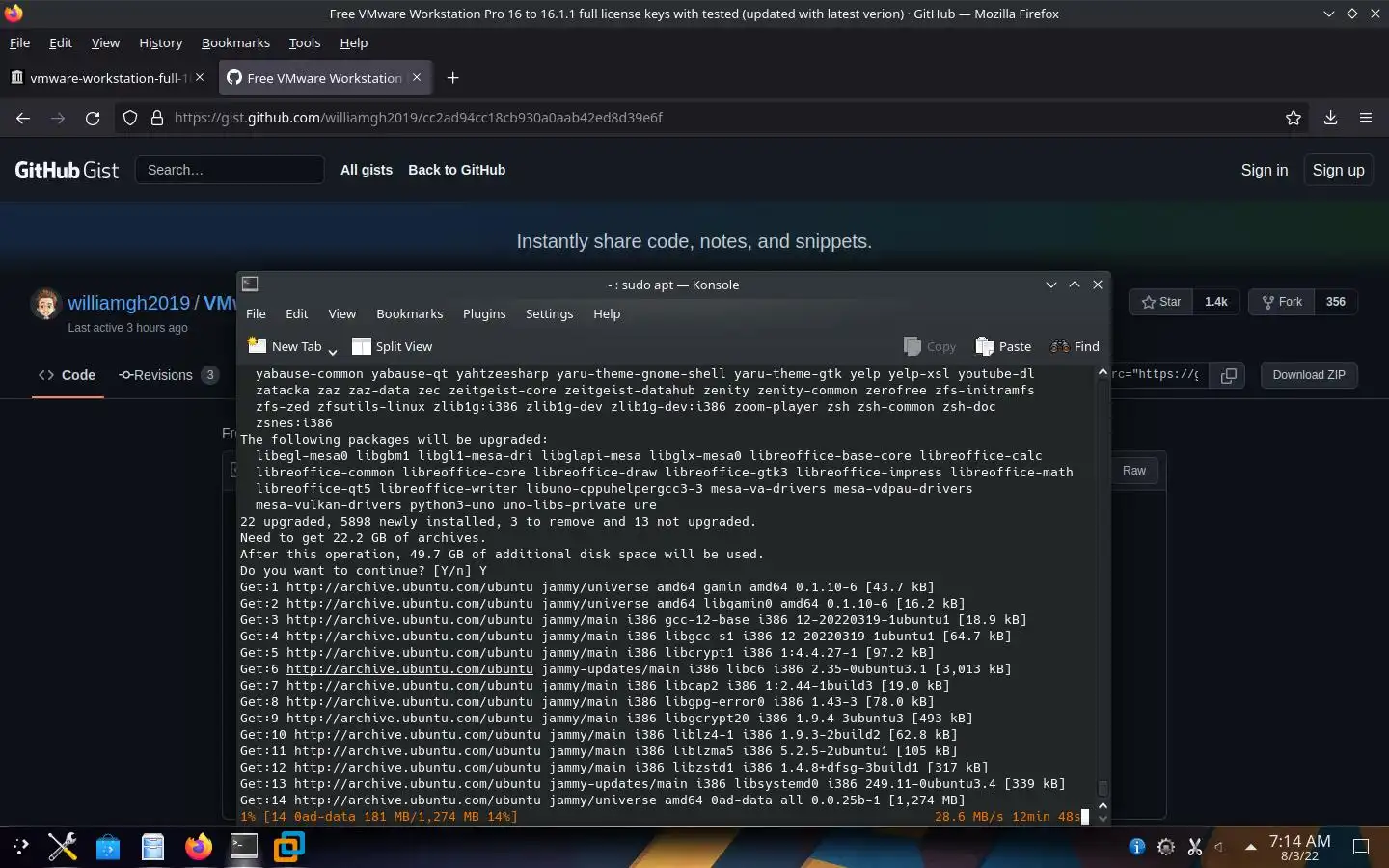Close the vmware-workstation-full tab
Image resolution: width=1389 pixels, height=868 pixels.
pyautogui.click(x=200, y=77)
